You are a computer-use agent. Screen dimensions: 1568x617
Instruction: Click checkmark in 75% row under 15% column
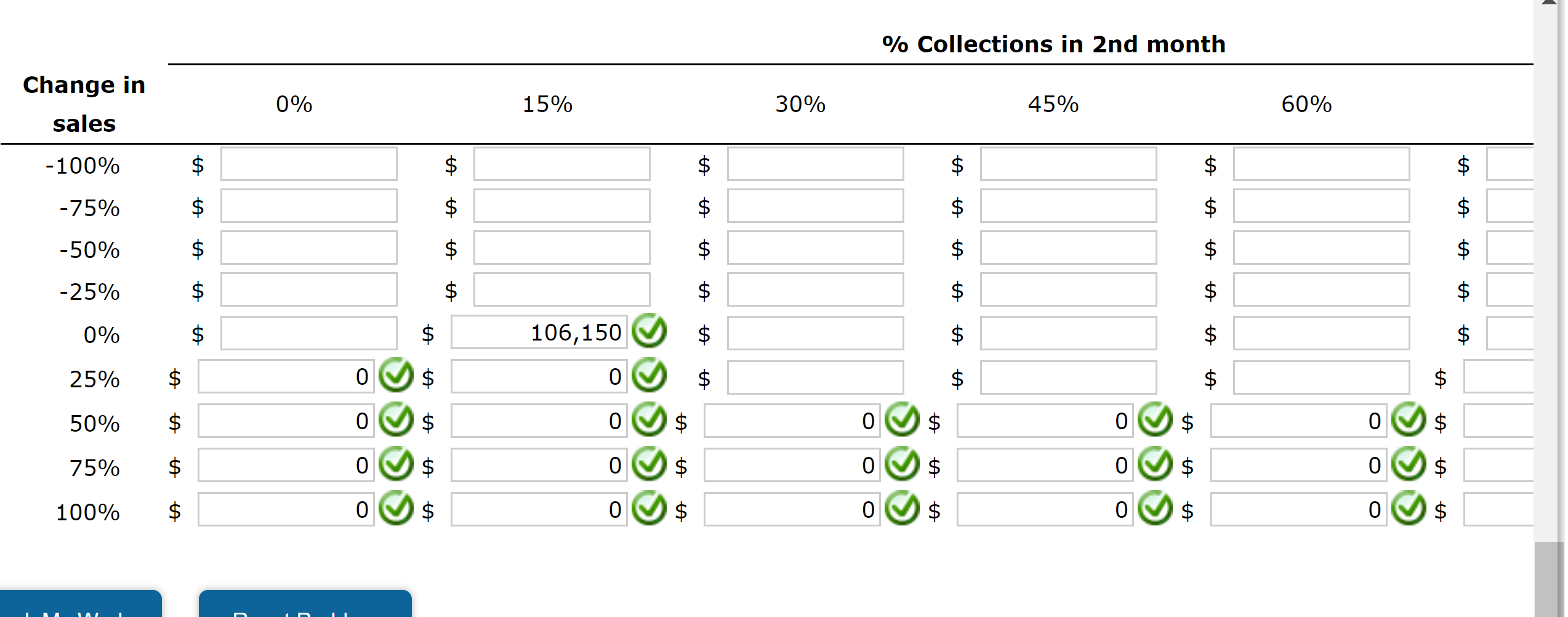point(649,464)
